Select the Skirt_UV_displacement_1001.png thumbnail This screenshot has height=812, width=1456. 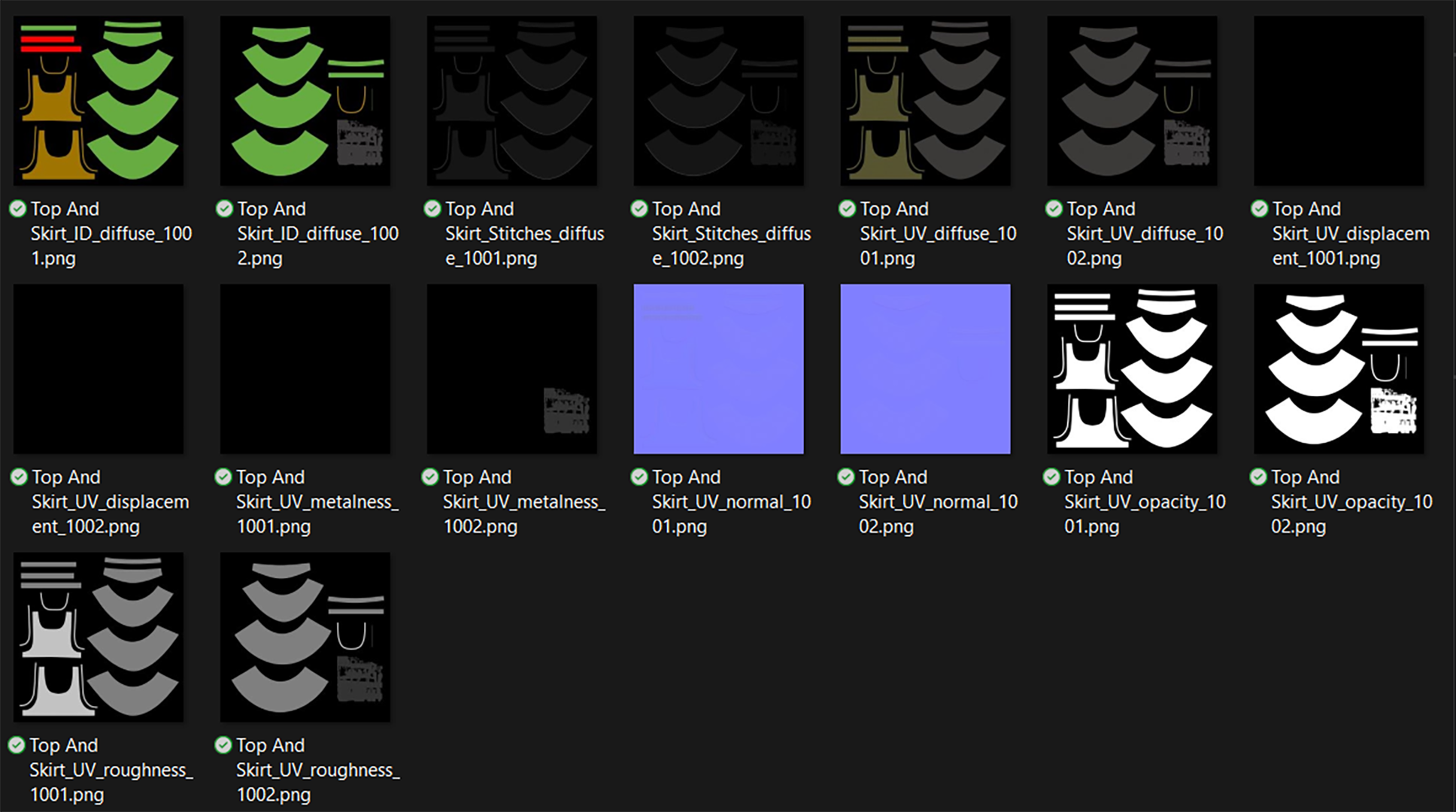(x=1339, y=101)
